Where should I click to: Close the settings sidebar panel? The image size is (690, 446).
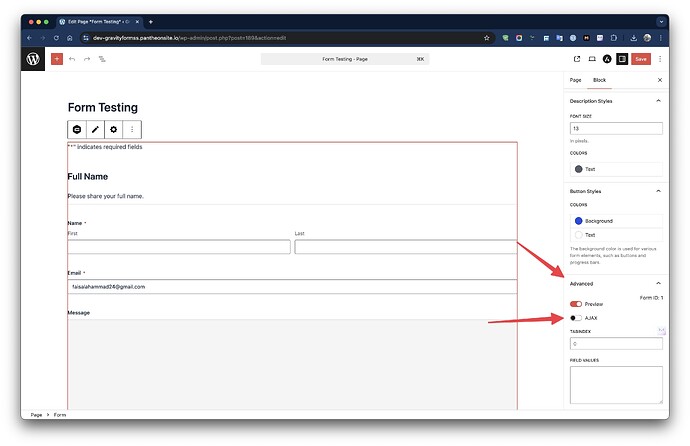[x=660, y=80]
